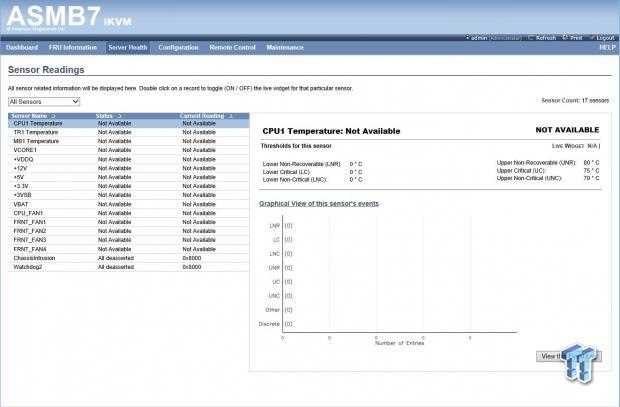Select the MB1 Temperature sensor row
Screen dimensions: 620x407
129,141
